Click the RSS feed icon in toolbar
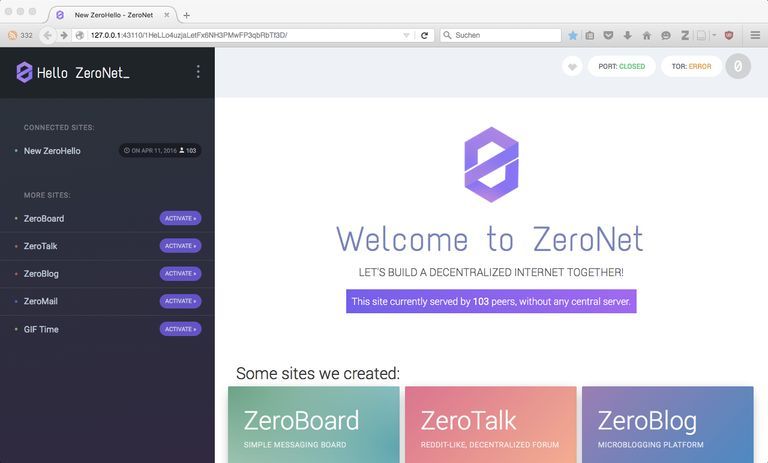The width and height of the screenshot is (768, 463). pos(13,35)
